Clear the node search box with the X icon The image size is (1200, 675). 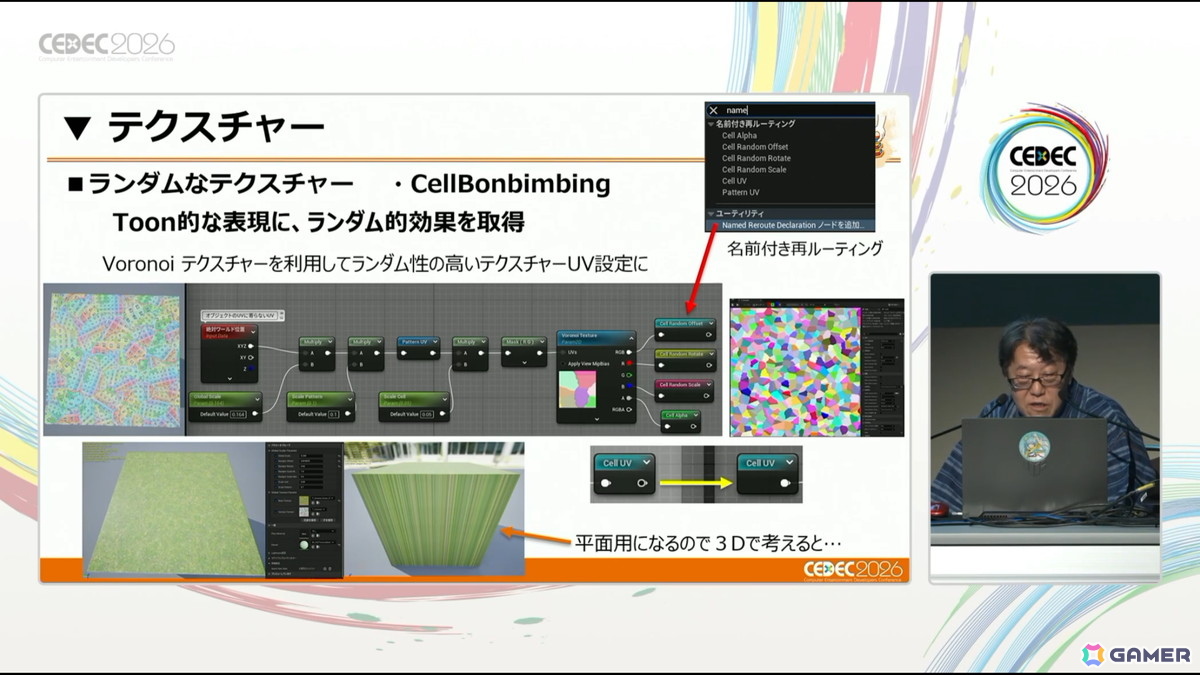(713, 111)
